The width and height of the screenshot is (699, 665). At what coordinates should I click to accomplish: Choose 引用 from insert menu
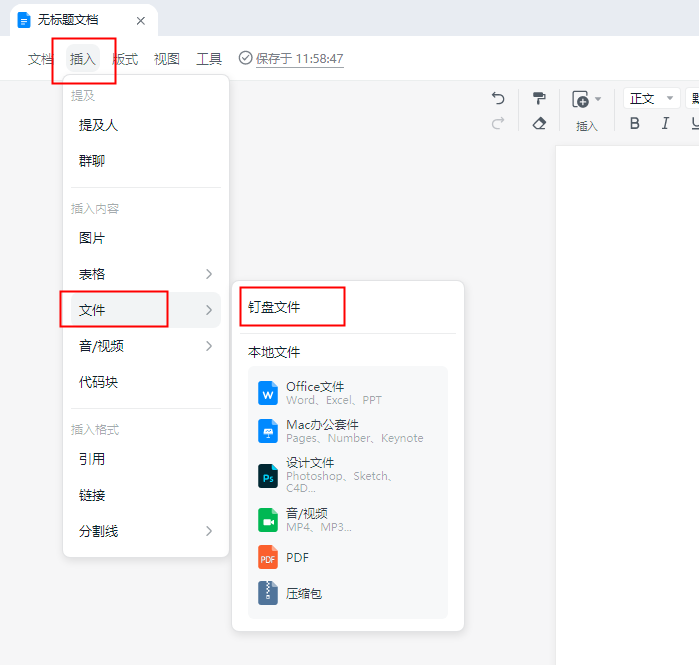(x=146, y=459)
